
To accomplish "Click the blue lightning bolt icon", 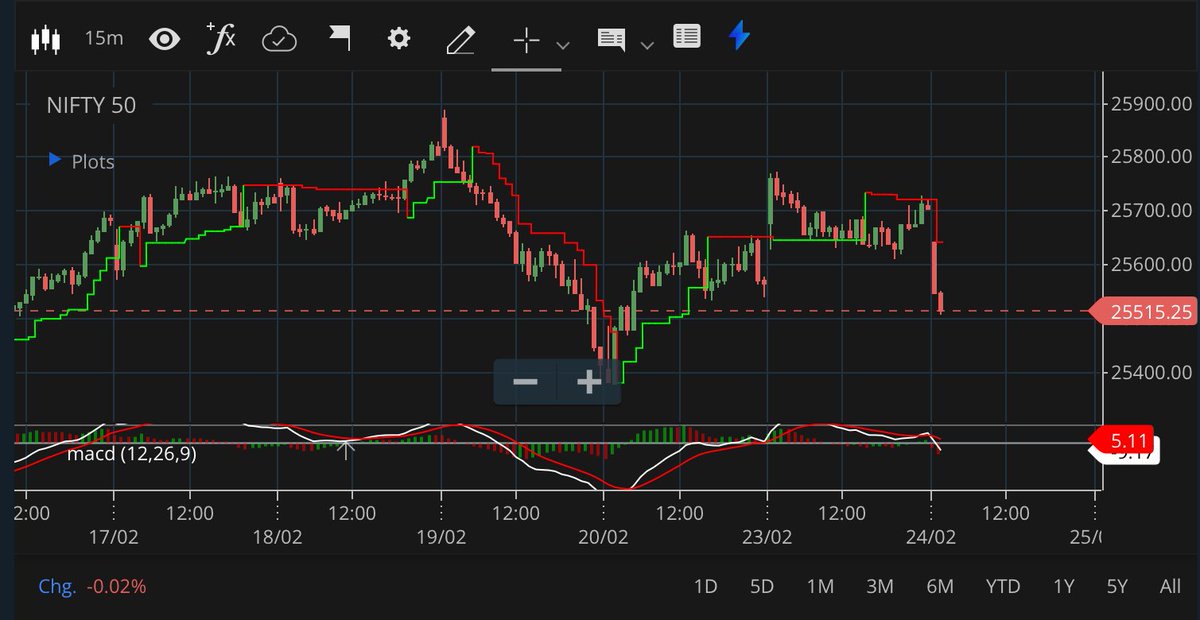I will [x=739, y=36].
